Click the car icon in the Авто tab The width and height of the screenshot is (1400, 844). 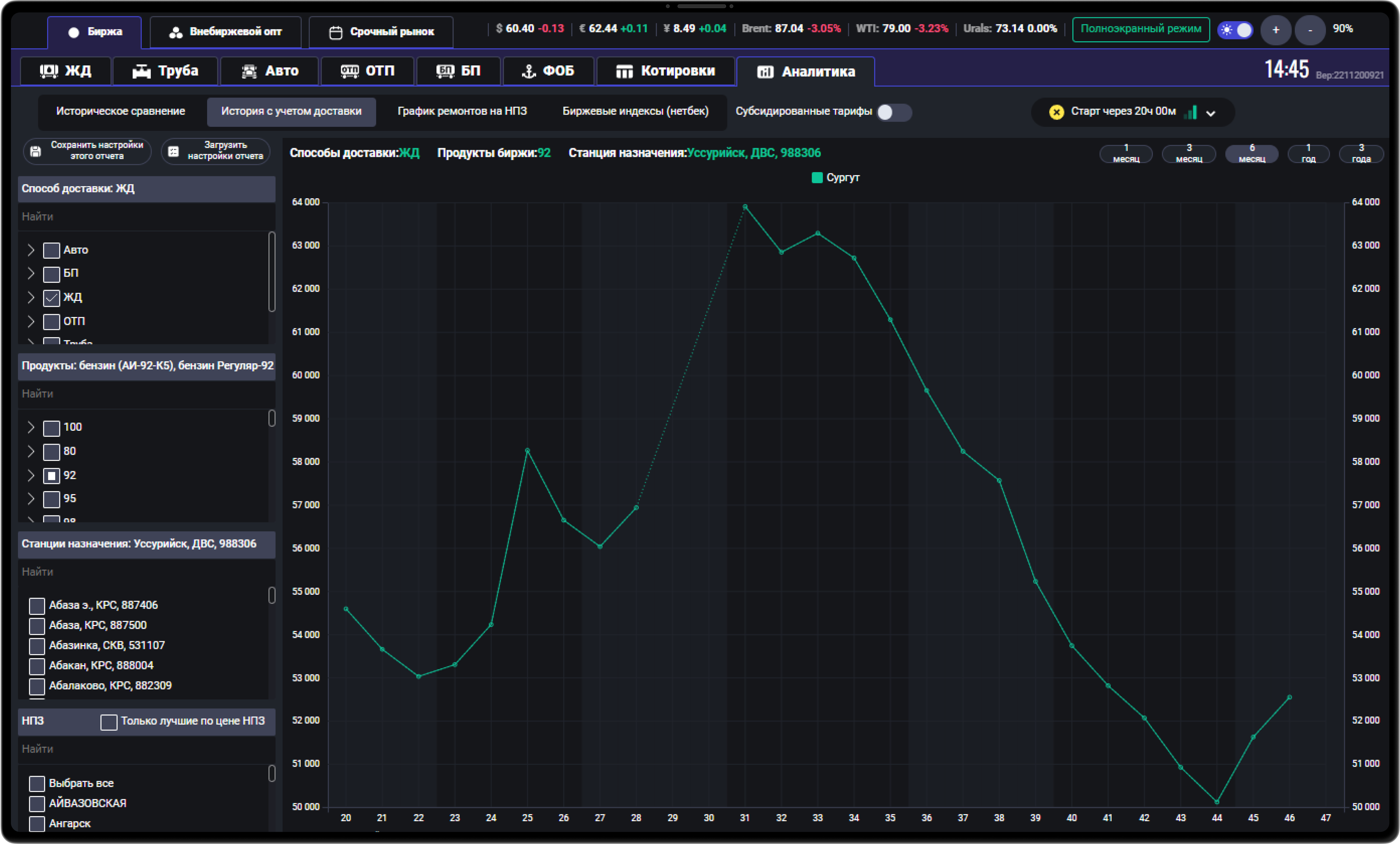(x=249, y=71)
